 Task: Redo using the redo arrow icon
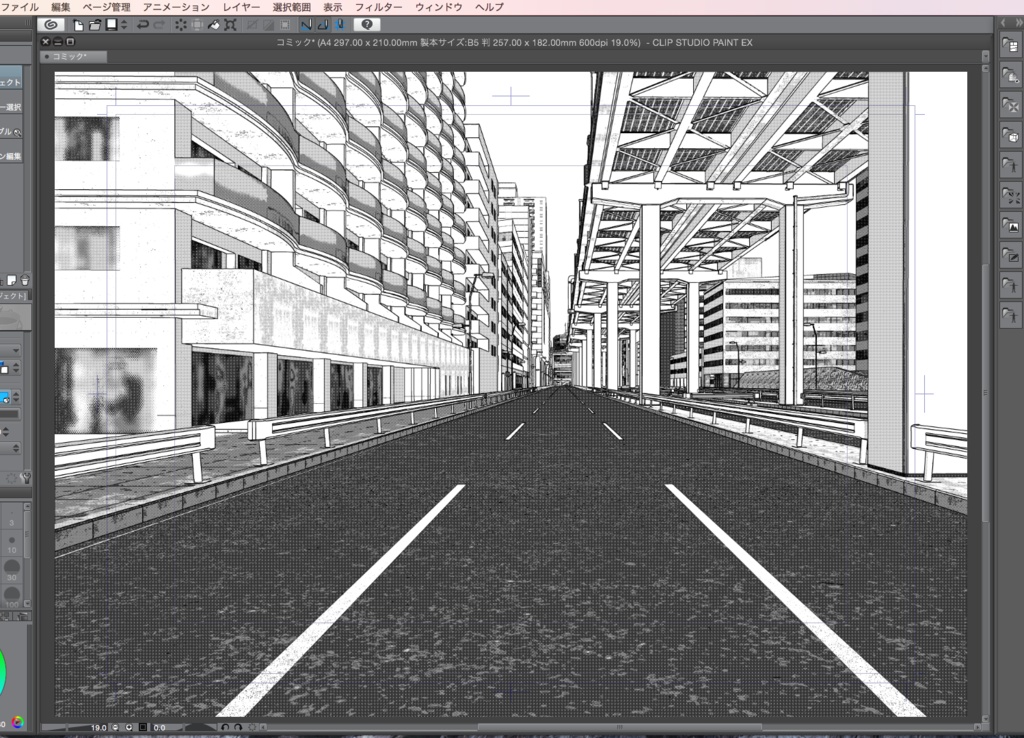[157, 24]
